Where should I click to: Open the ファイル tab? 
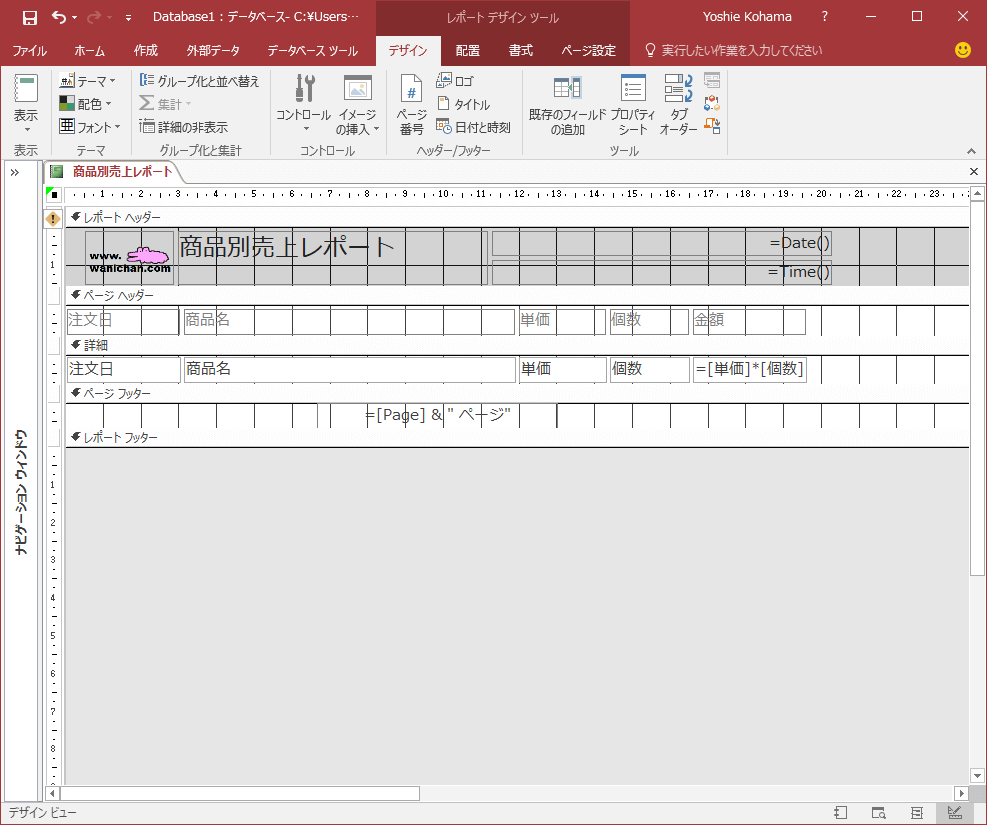(x=30, y=50)
